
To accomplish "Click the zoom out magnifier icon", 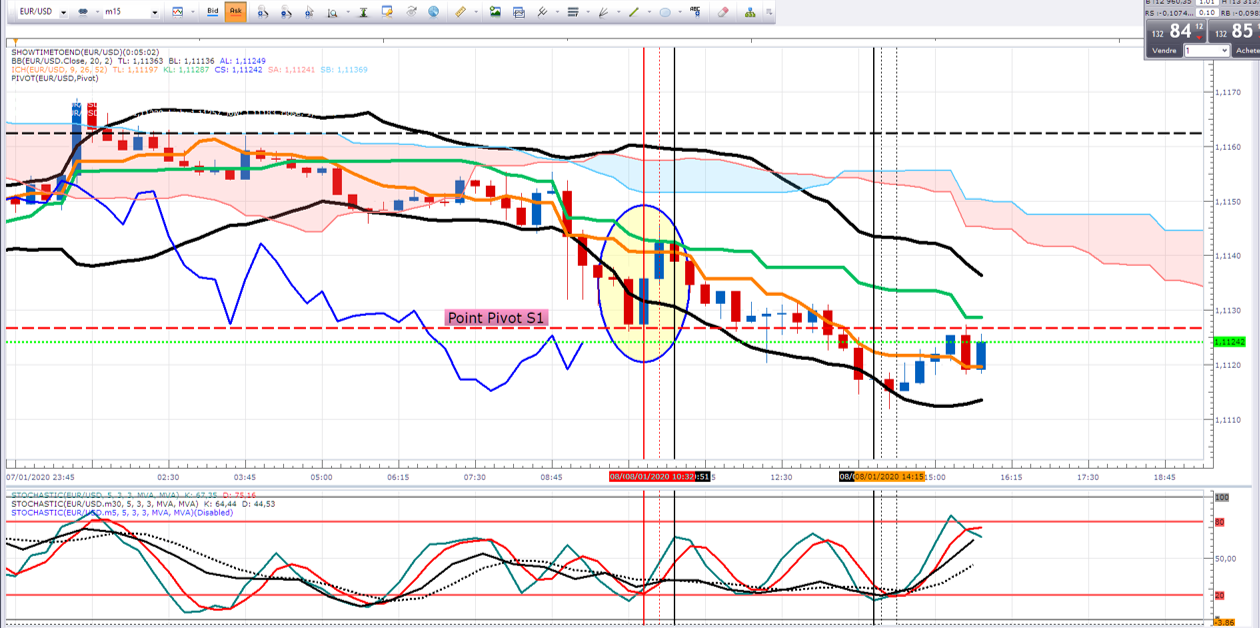I will coord(286,12).
